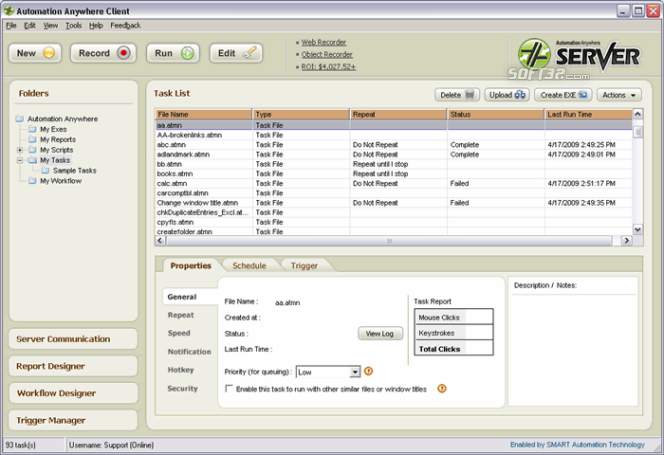Switch to the Properties tab
Image resolution: width=664 pixels, height=455 pixels.
(191, 266)
